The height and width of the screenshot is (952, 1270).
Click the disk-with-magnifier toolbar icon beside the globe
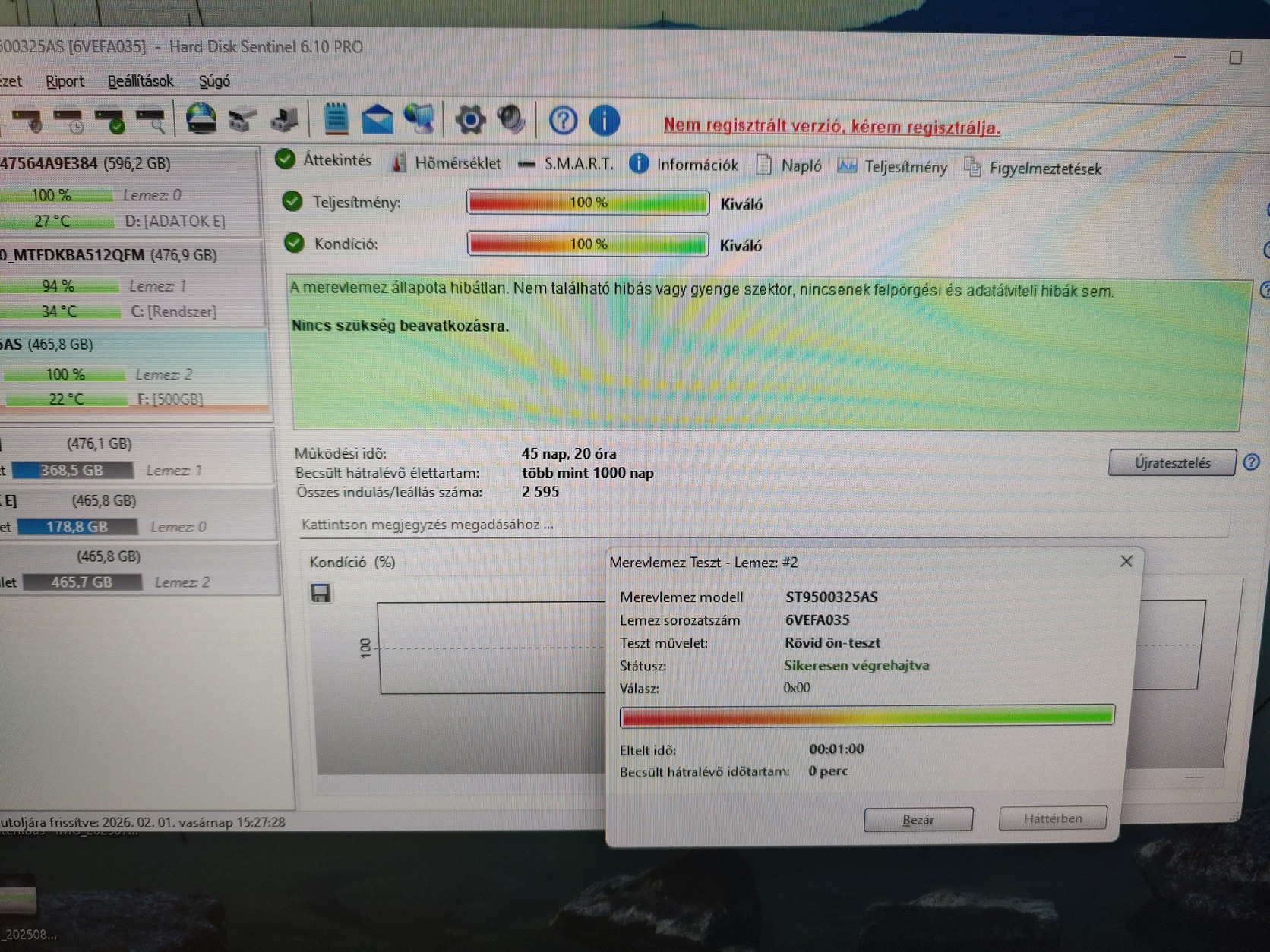pyautogui.click(x=150, y=121)
